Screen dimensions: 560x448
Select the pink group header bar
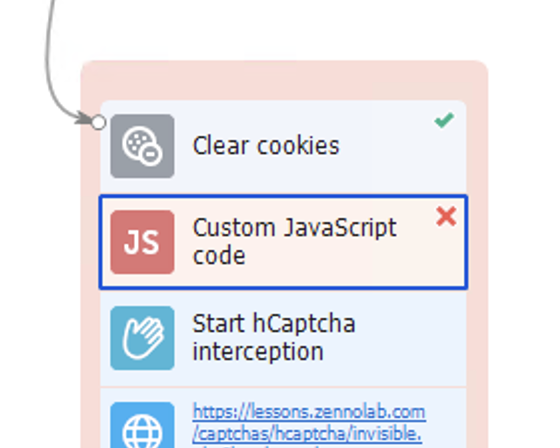click(x=284, y=80)
